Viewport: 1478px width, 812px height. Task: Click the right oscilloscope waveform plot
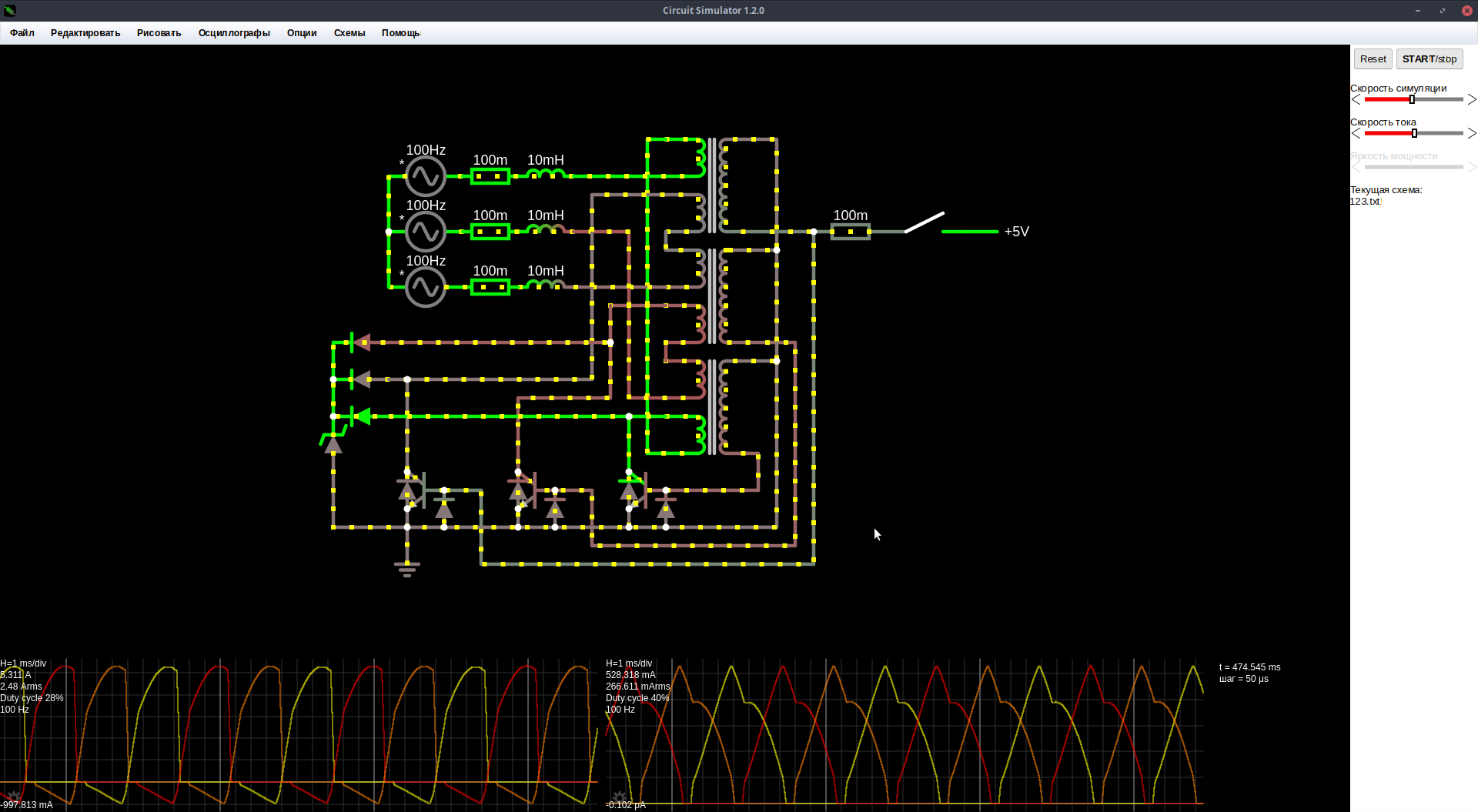point(905,735)
